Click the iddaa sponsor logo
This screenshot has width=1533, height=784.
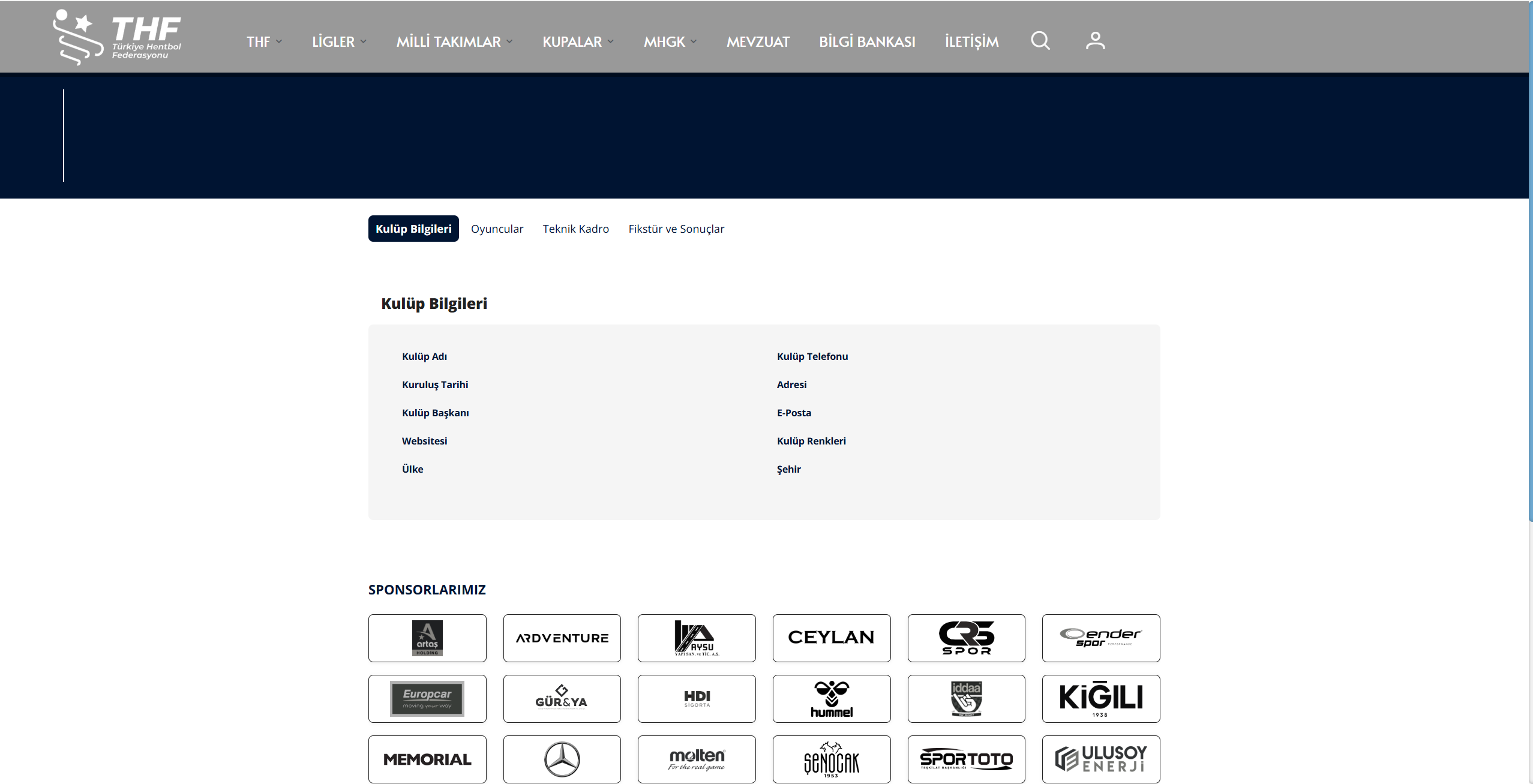[x=967, y=698]
